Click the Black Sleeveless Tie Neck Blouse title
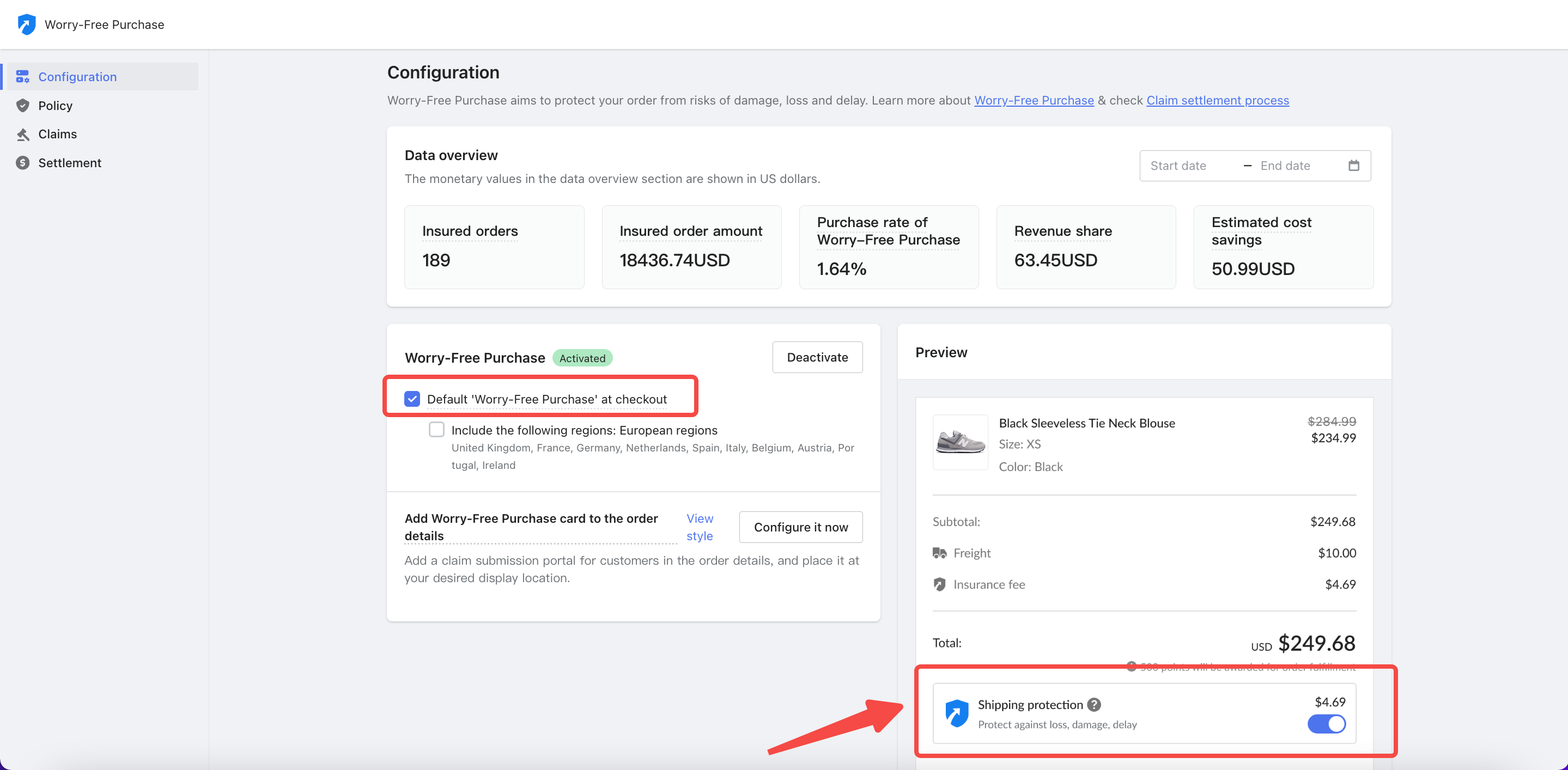 1086,423
